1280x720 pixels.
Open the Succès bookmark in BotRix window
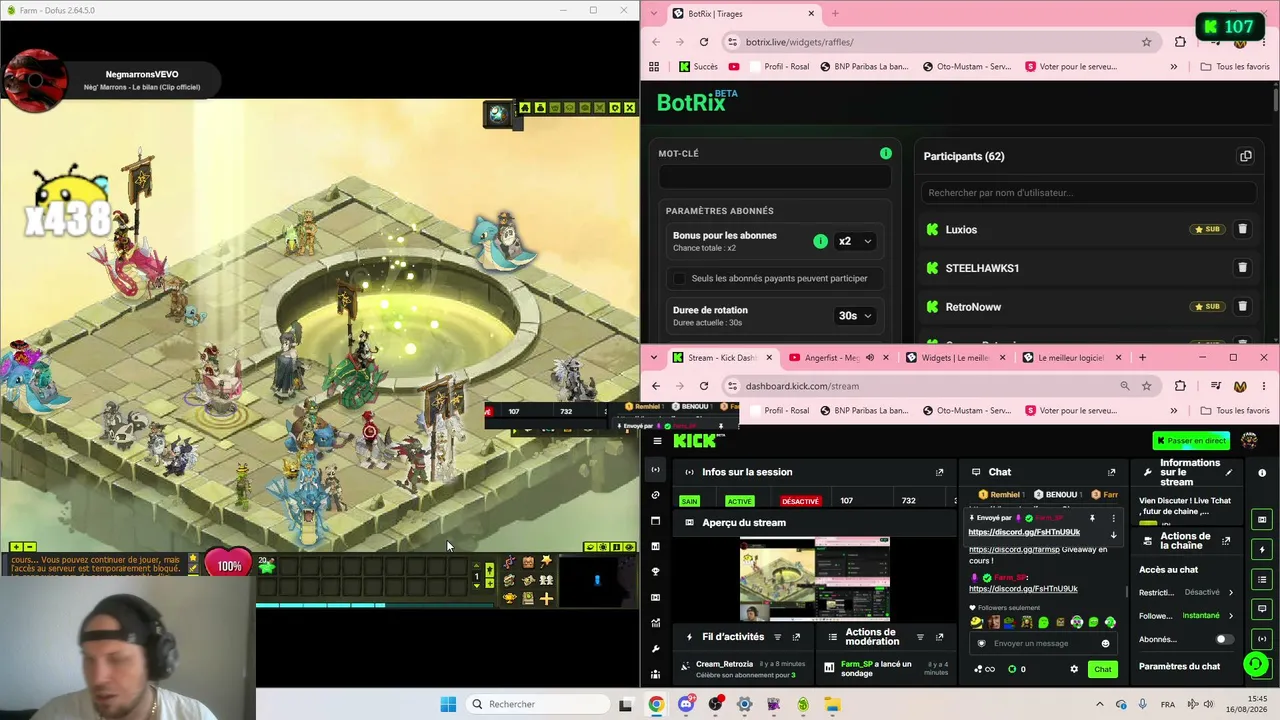[x=698, y=67]
